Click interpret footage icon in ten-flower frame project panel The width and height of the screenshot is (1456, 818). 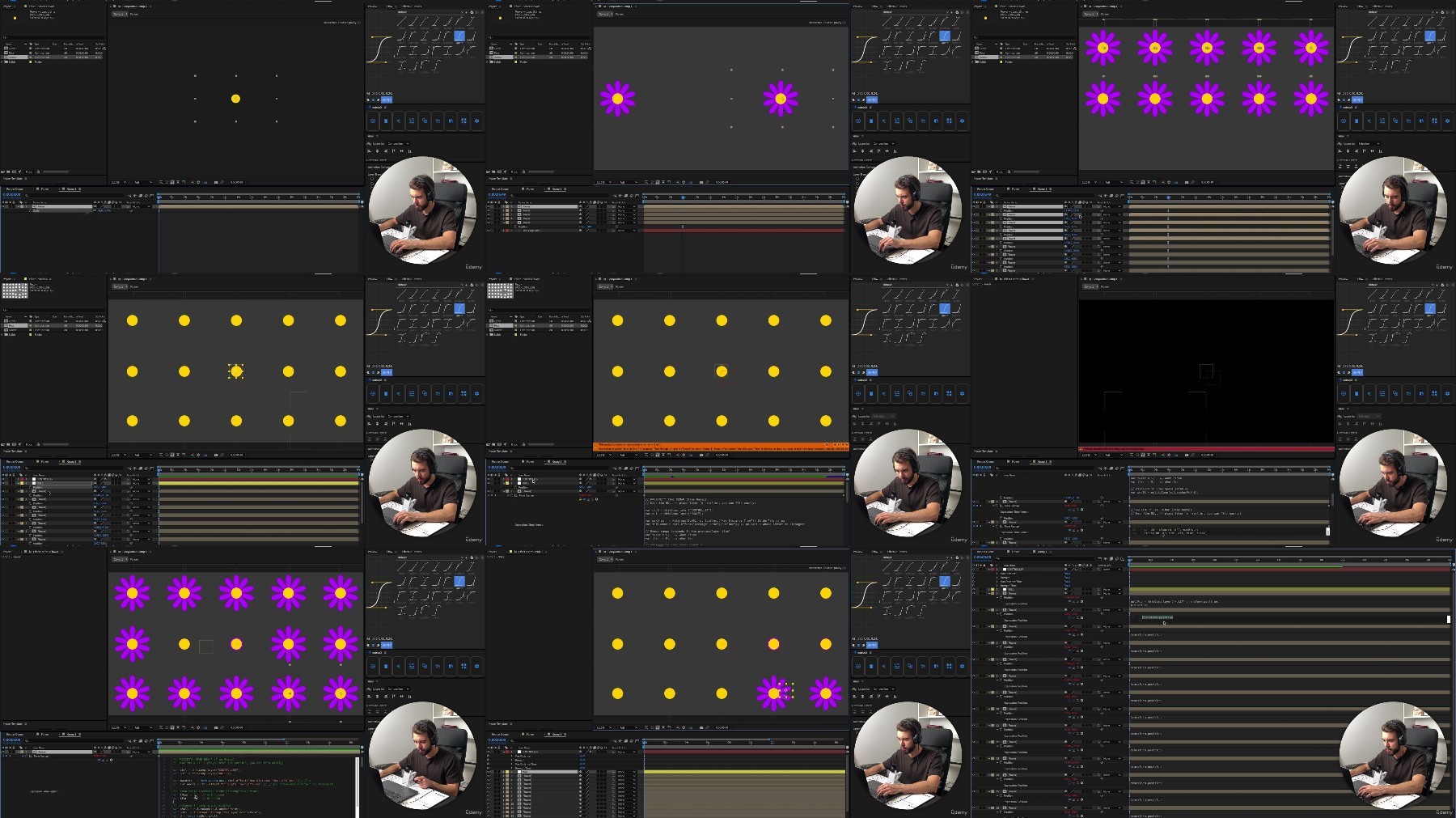pyautogui.click(x=974, y=172)
